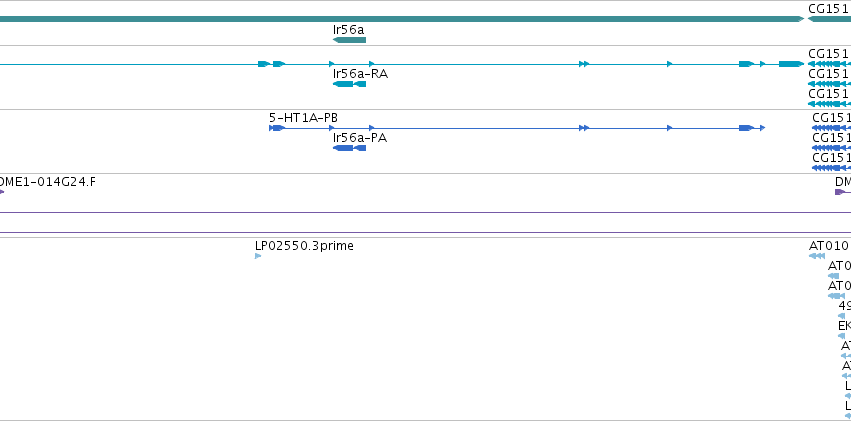
Task: Click the Ir56a gene label
Action: click(348, 30)
